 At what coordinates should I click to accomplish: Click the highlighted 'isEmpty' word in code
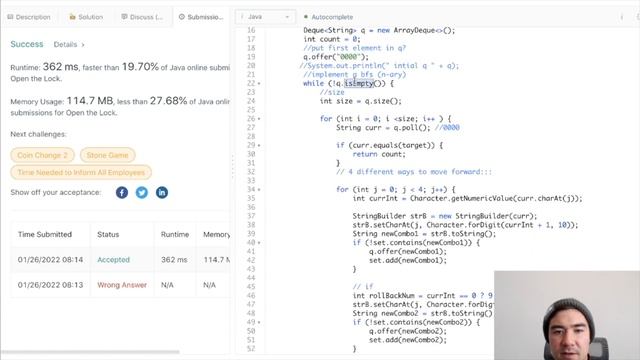point(359,83)
